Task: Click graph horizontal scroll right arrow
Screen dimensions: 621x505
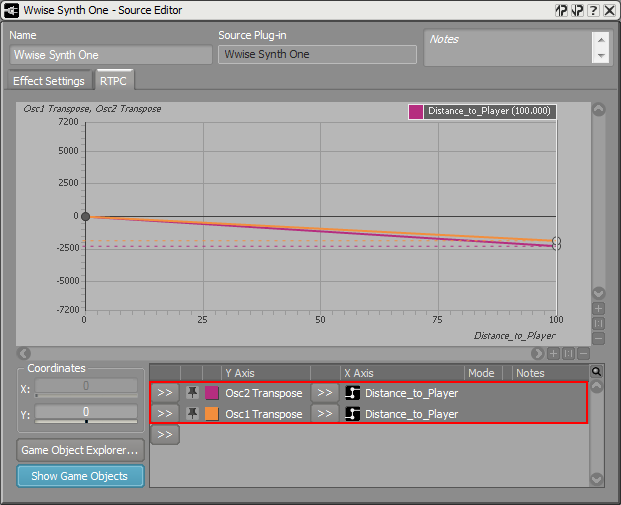Action: (537, 353)
